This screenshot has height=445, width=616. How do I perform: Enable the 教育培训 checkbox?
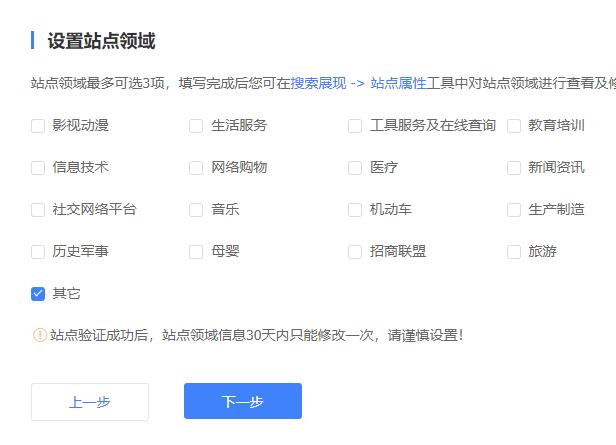514,126
